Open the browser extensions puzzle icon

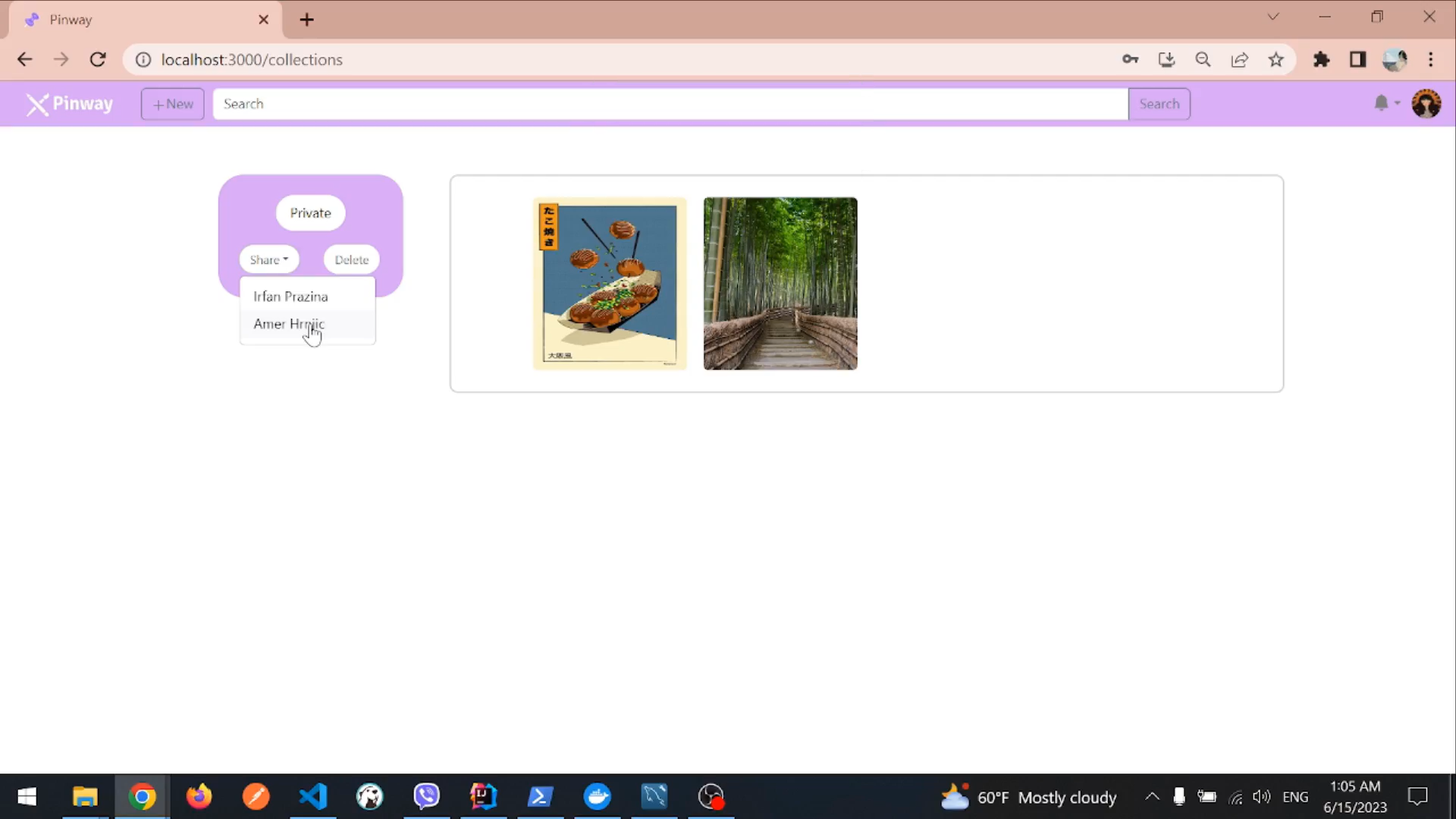tap(1321, 60)
